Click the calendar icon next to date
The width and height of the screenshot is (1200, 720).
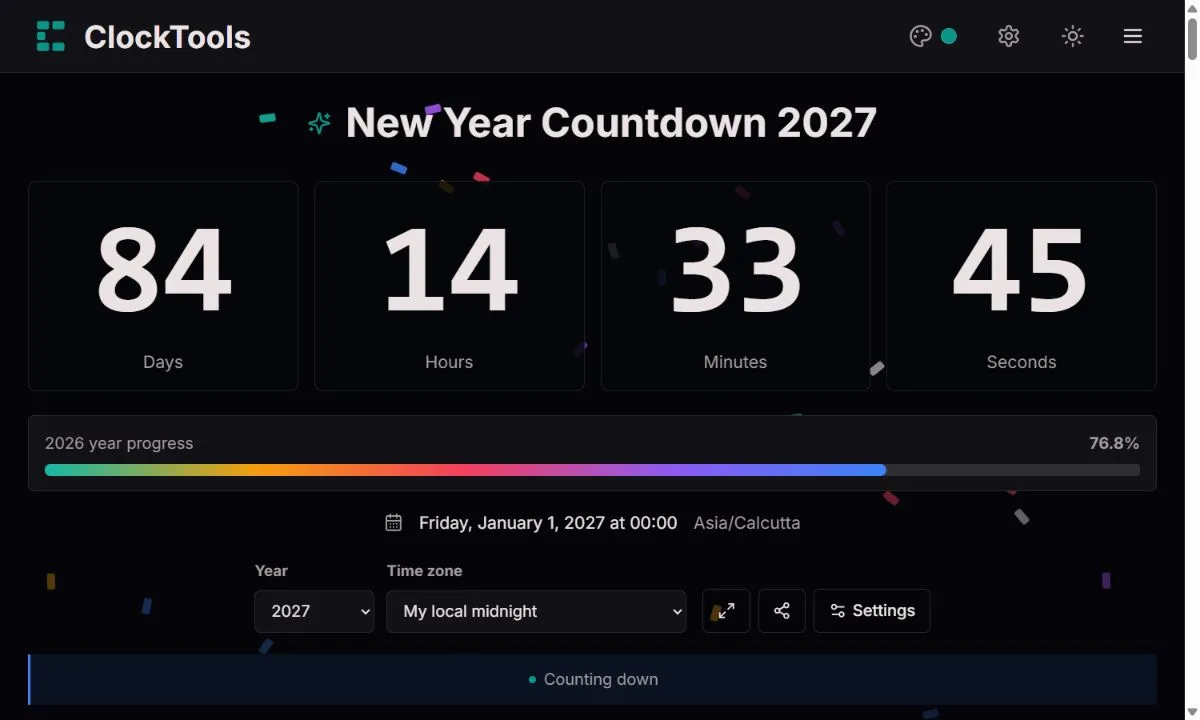point(394,523)
